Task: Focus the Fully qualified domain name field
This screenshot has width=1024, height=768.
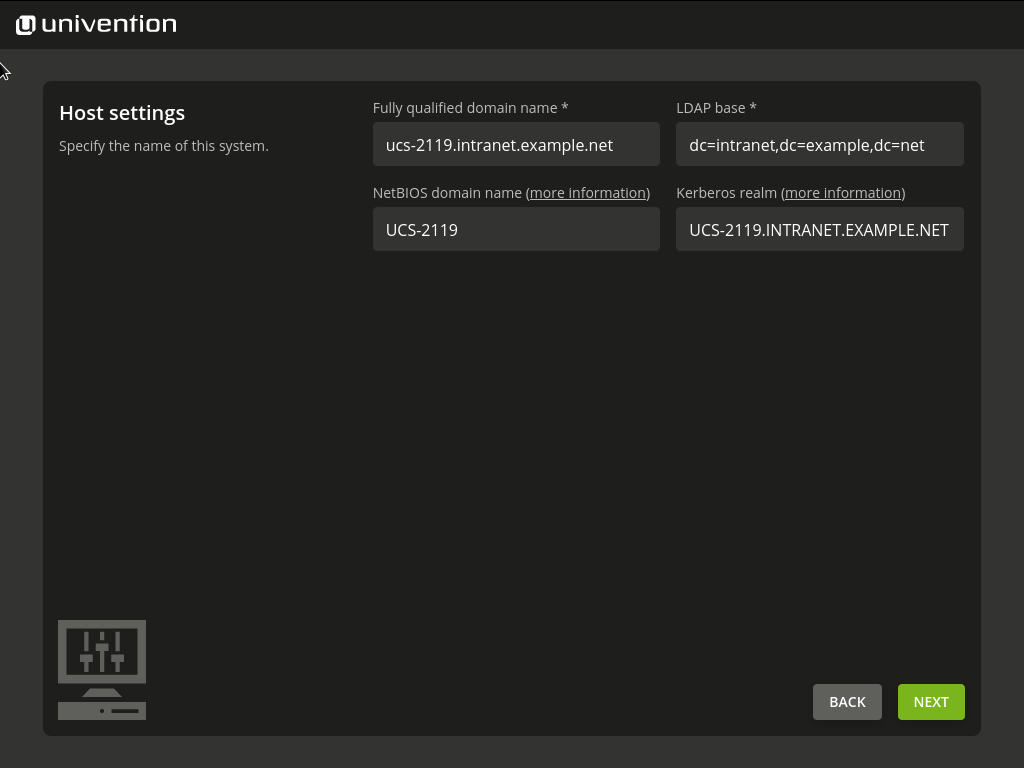Action: click(x=515, y=145)
